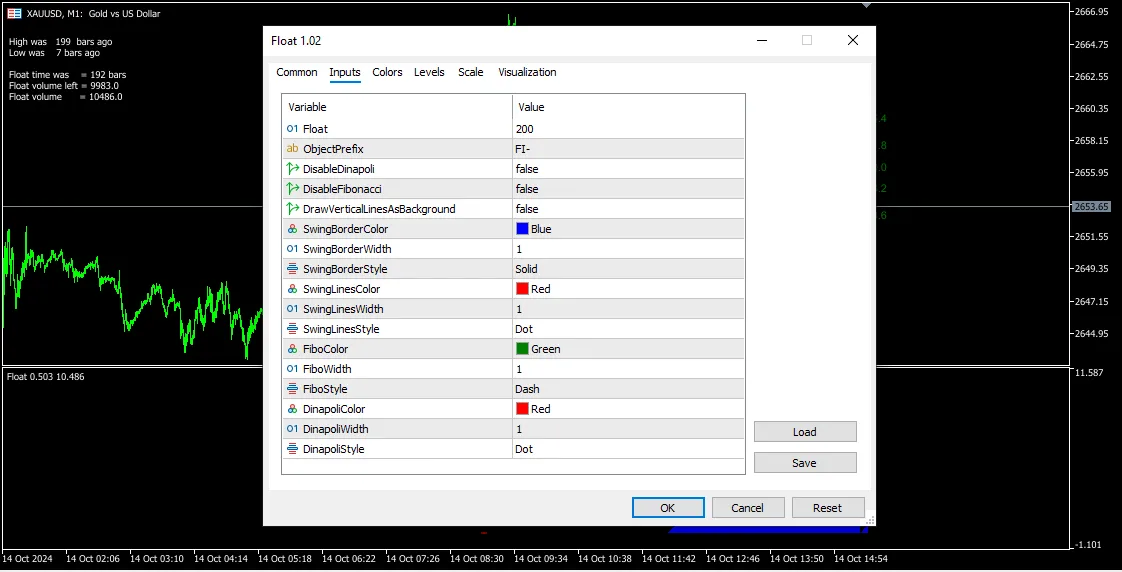This screenshot has width=1122, height=572.
Task: Click the Variable column header
Action: click(397, 107)
